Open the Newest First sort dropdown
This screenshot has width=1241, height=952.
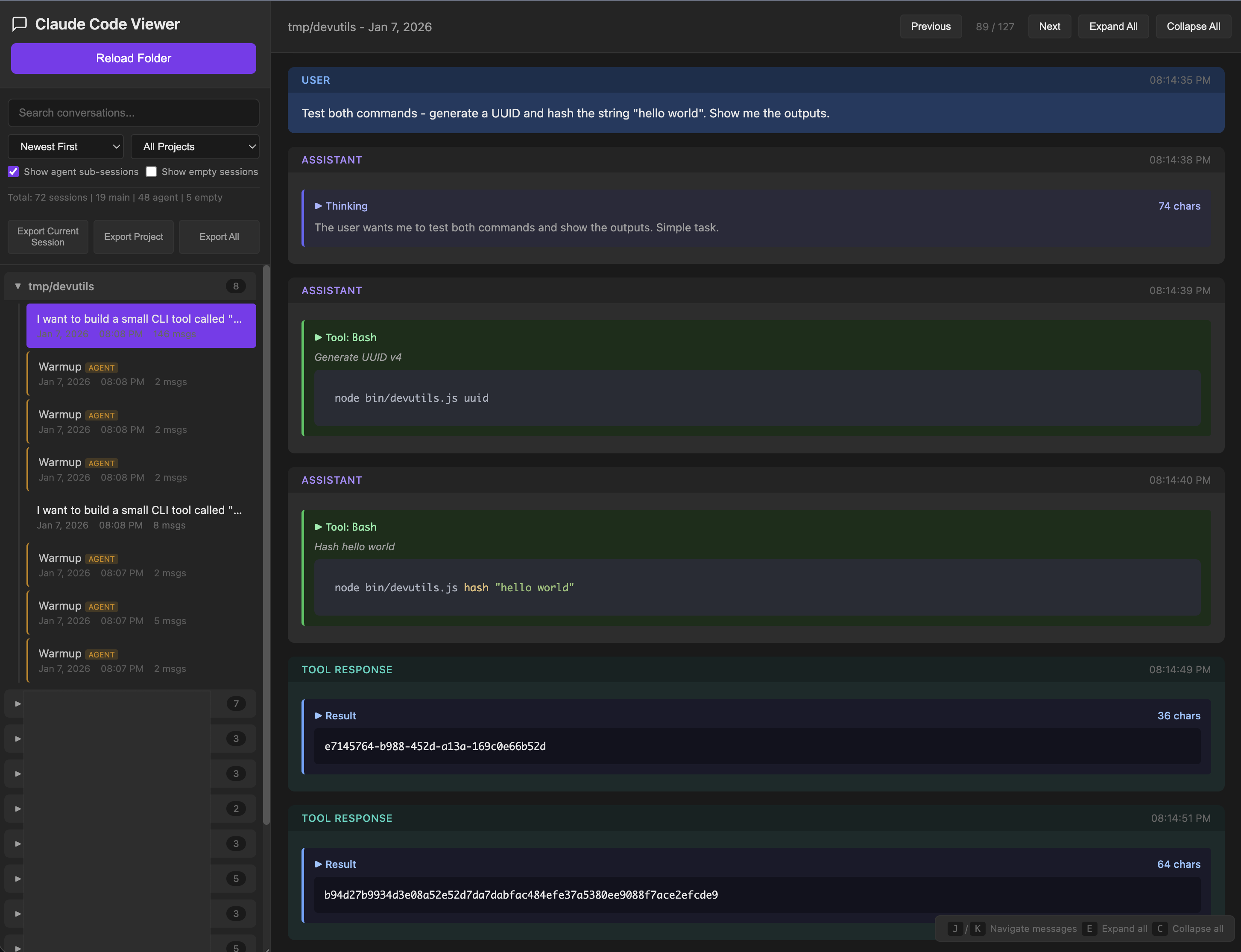coord(66,147)
